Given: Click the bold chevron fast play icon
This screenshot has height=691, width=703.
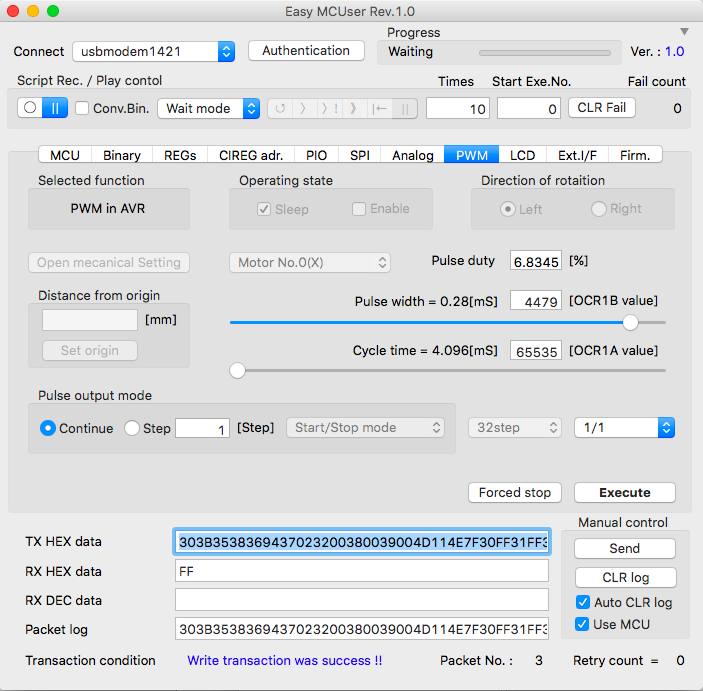Looking at the screenshot, I should (354, 109).
